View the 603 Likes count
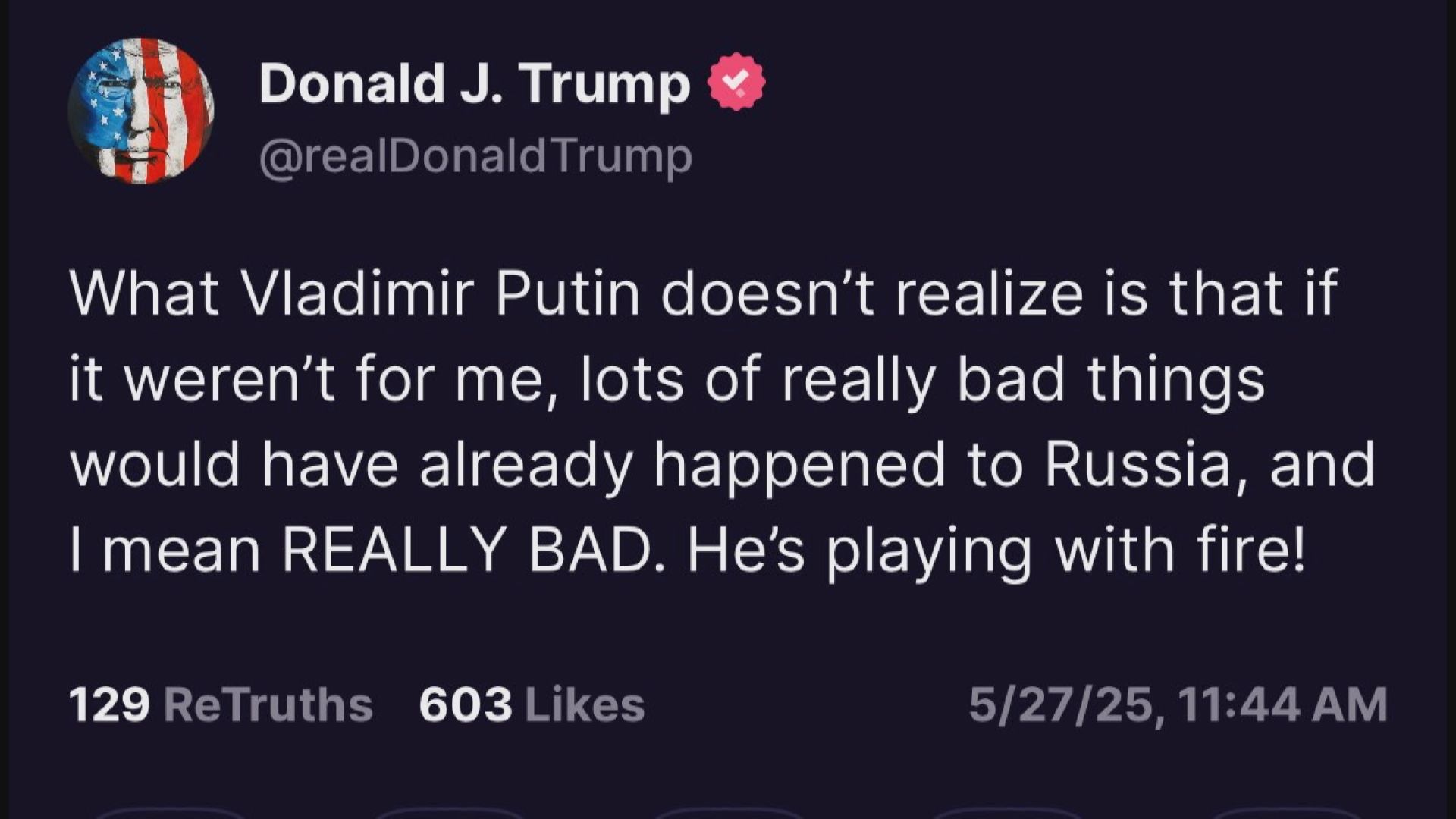Image resolution: width=1456 pixels, height=819 pixels. pyautogui.click(x=466, y=704)
